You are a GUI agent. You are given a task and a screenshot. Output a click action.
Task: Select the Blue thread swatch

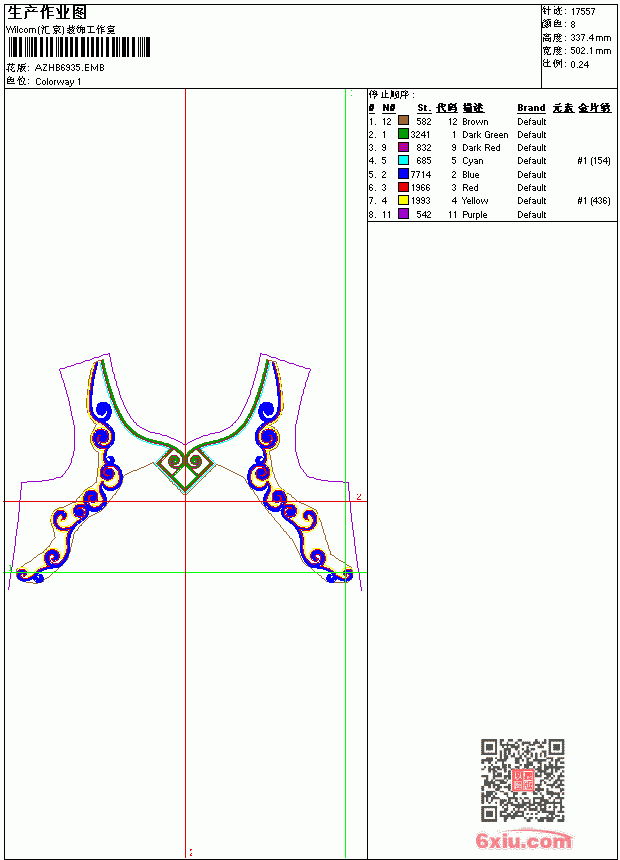pos(403,174)
